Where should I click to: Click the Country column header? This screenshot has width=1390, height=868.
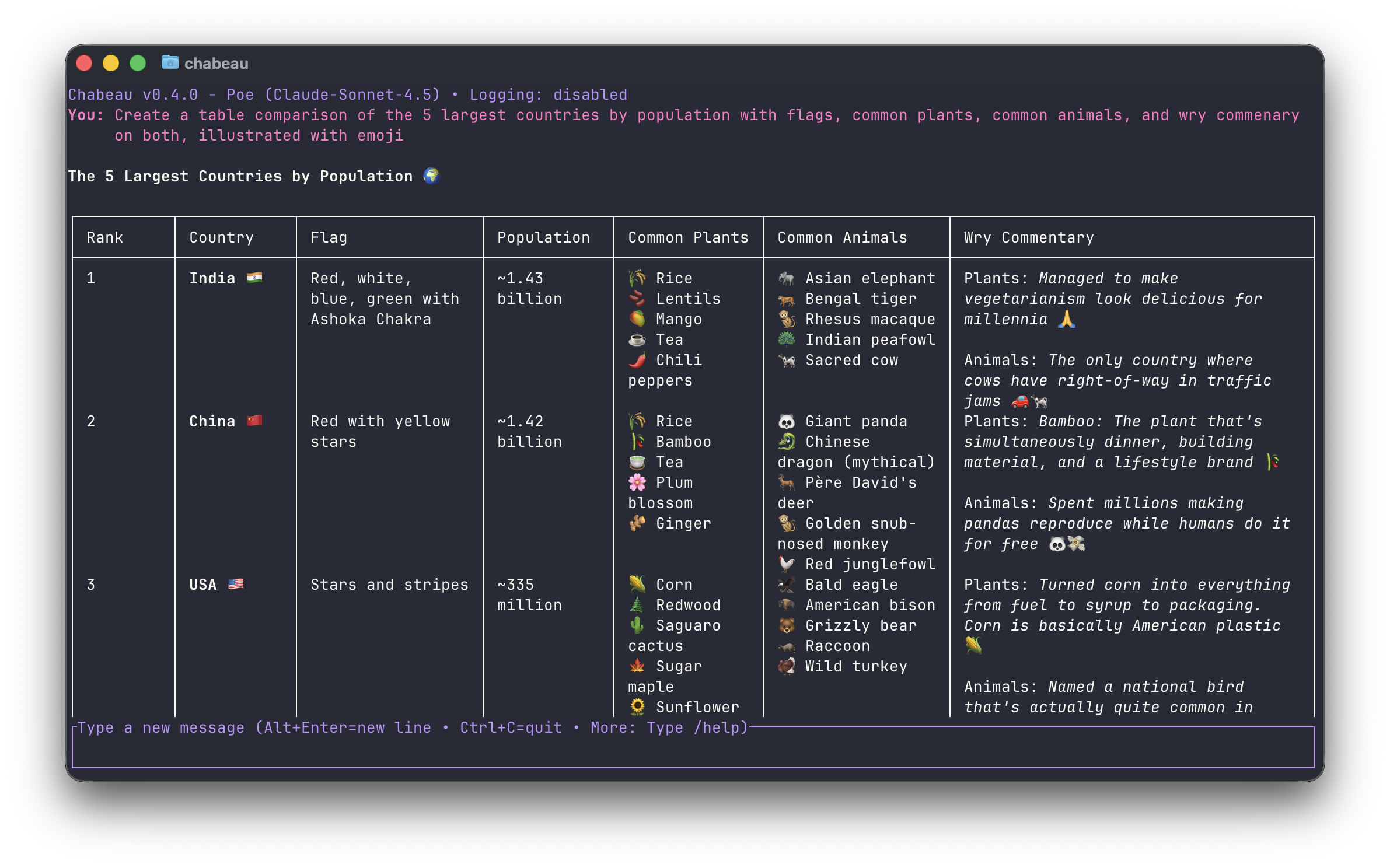(222, 237)
